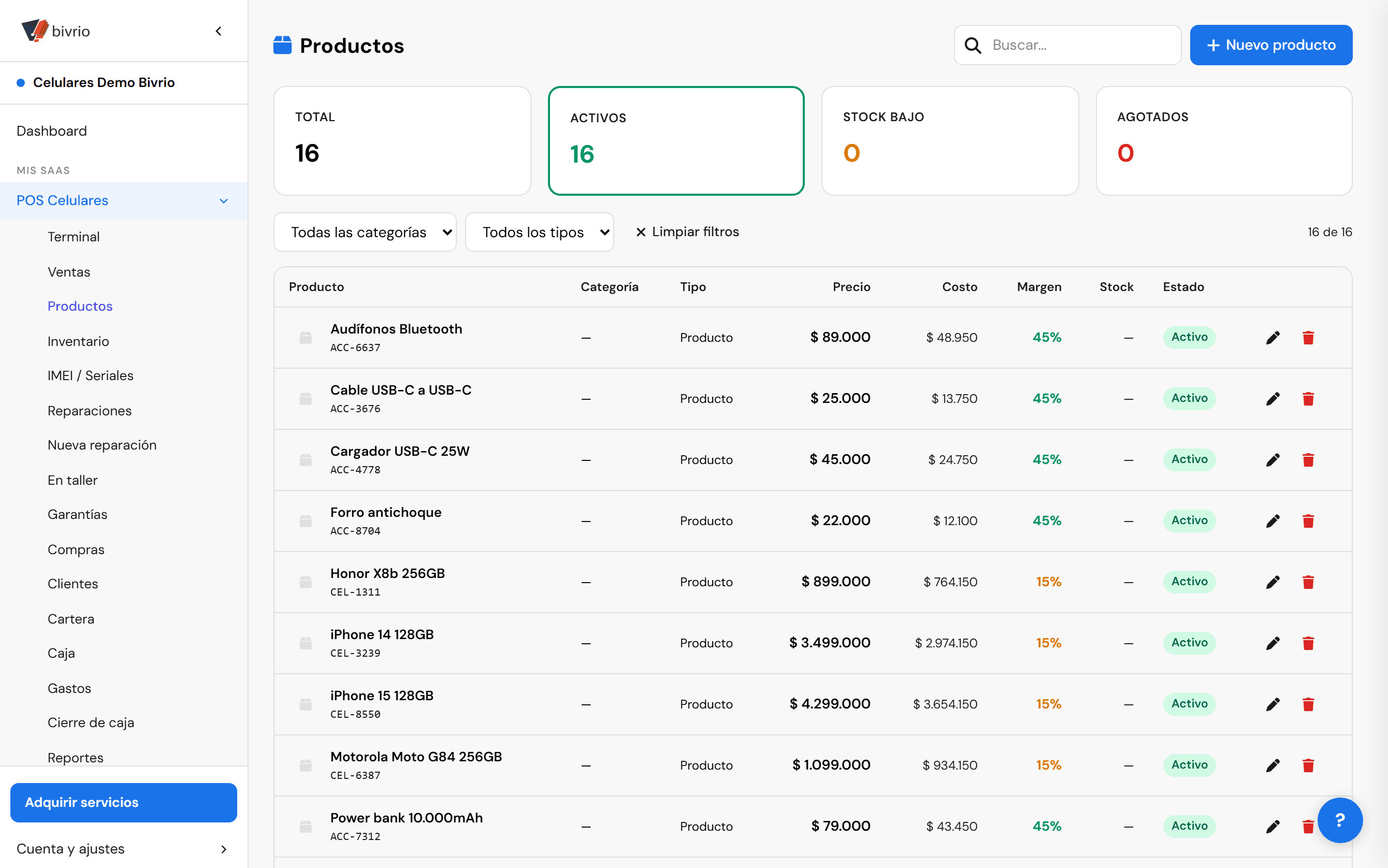Edit the Cargador USB-C 25W product

click(x=1273, y=460)
